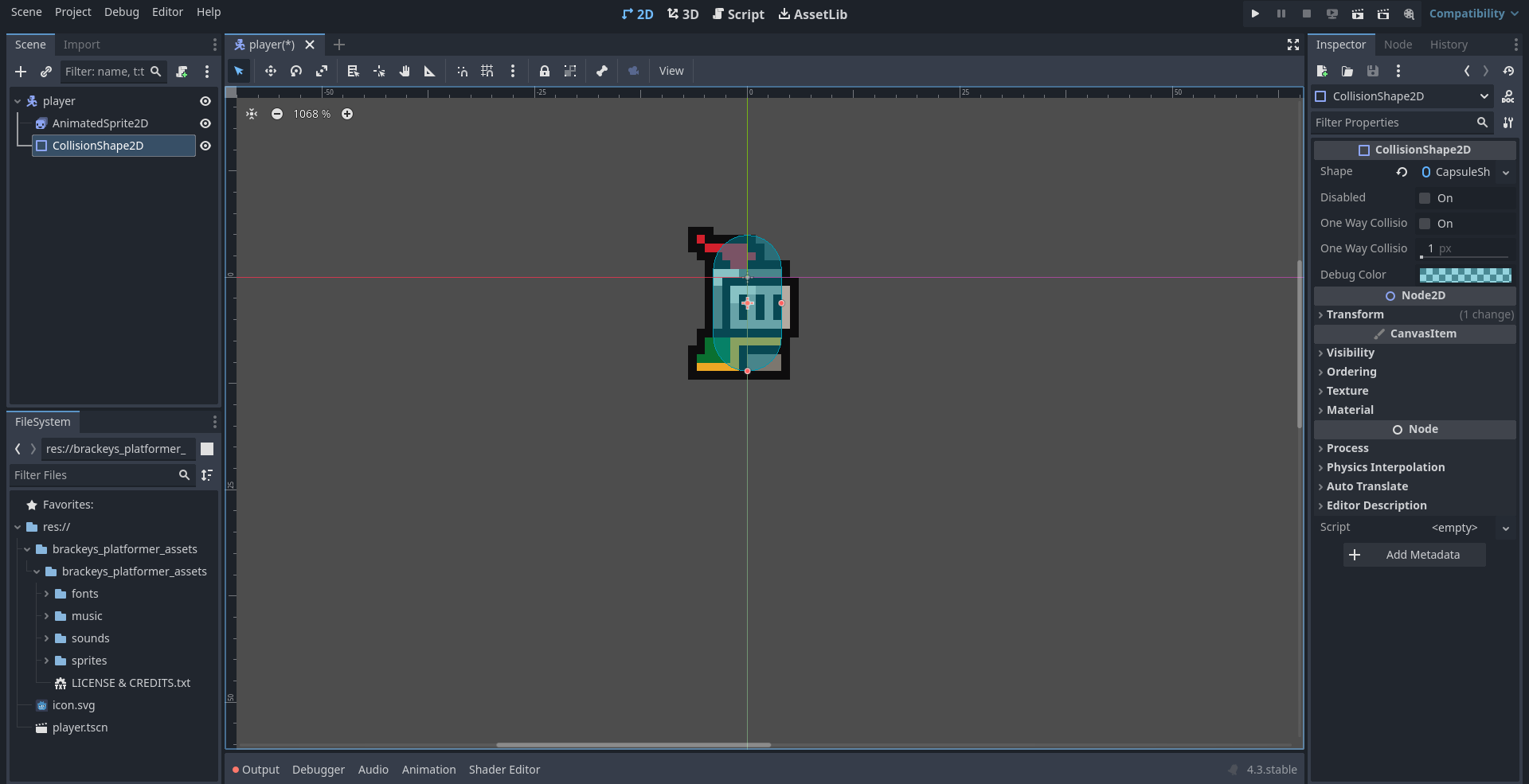The width and height of the screenshot is (1529, 784).
Task: Enable the Disabled checkbox
Action: click(x=1425, y=198)
